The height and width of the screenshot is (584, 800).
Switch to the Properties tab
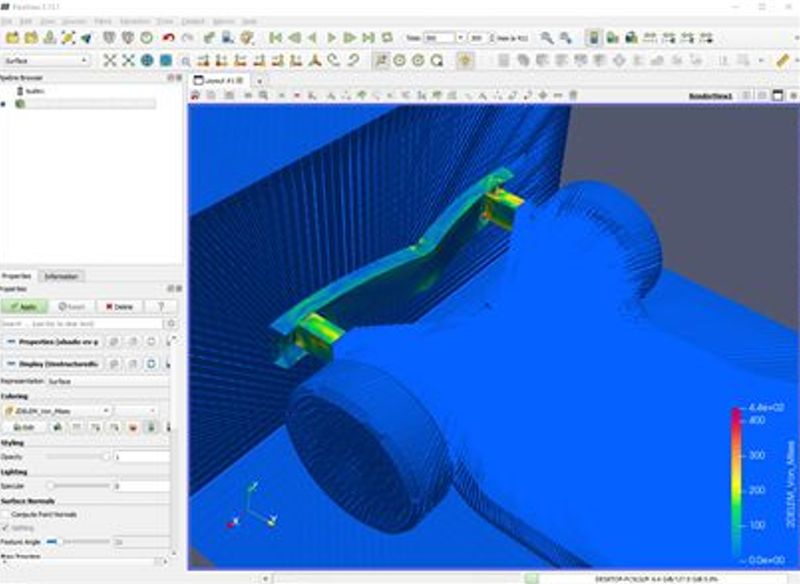tap(17, 276)
